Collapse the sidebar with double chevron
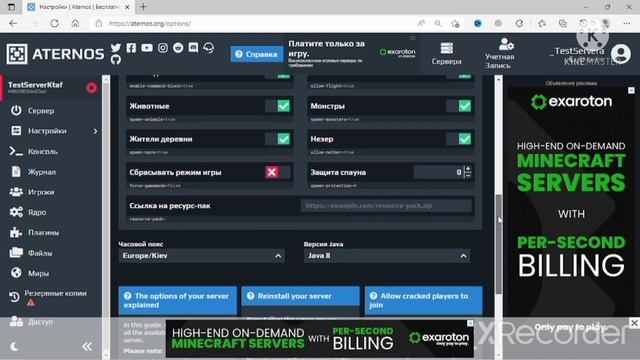The height and width of the screenshot is (360, 640). [87, 347]
